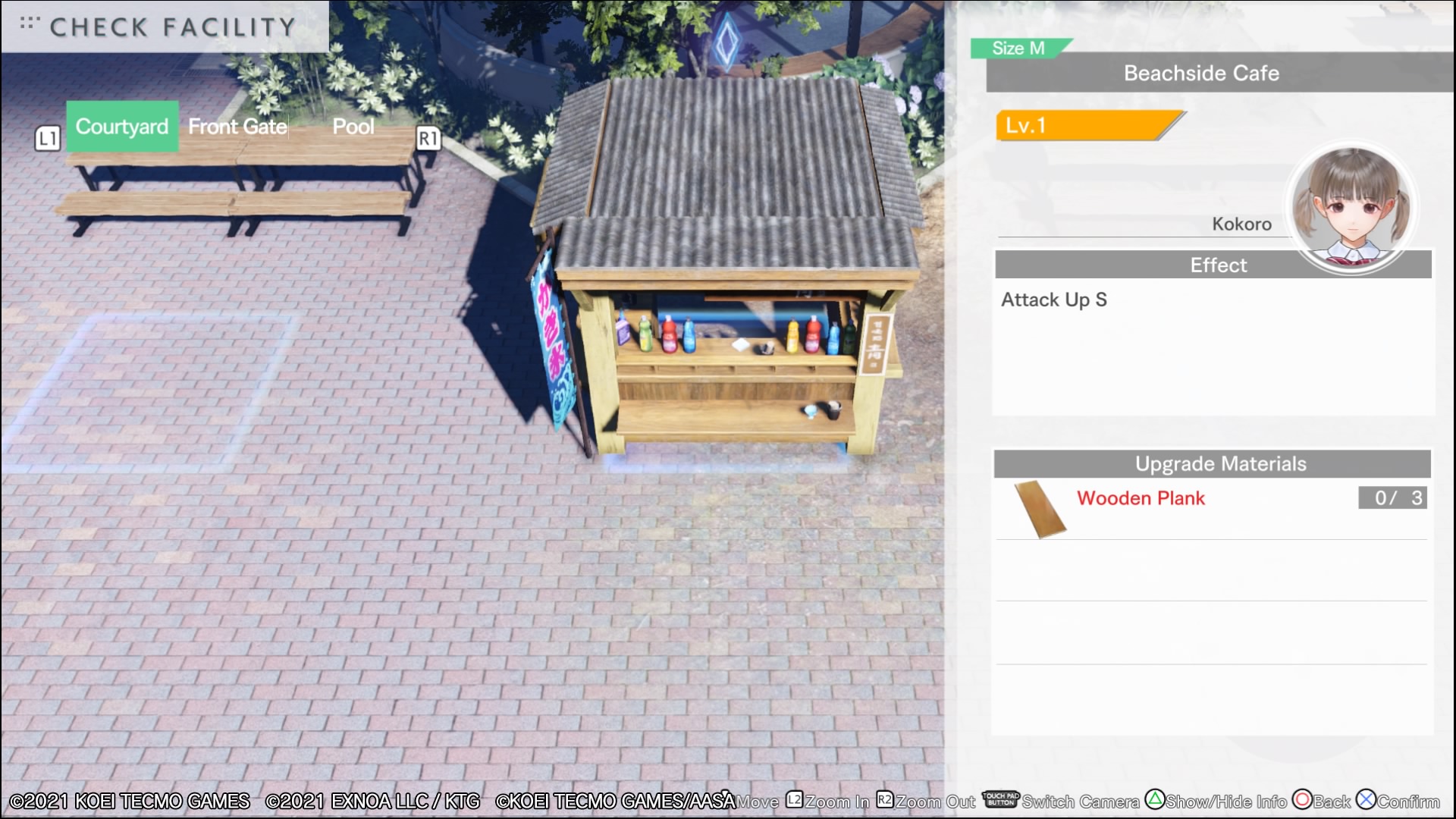Click the circle Back icon

click(1302, 800)
